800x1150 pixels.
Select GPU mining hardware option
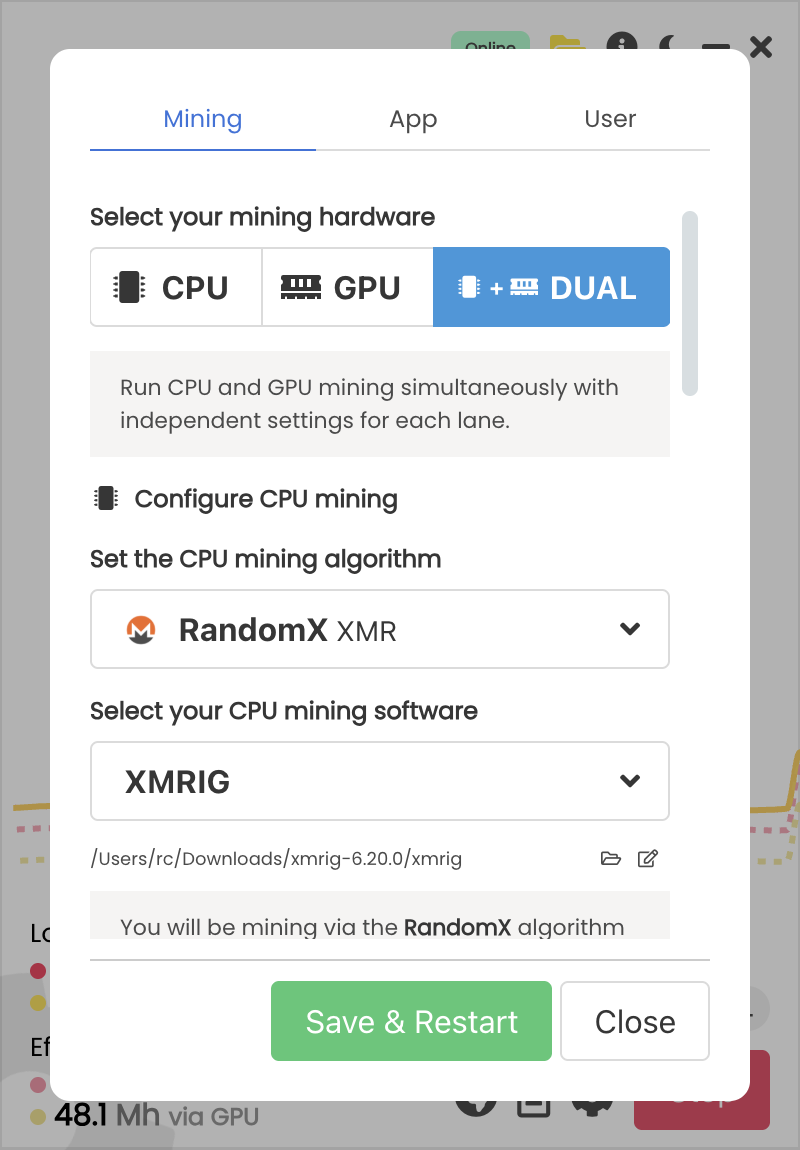[348, 287]
